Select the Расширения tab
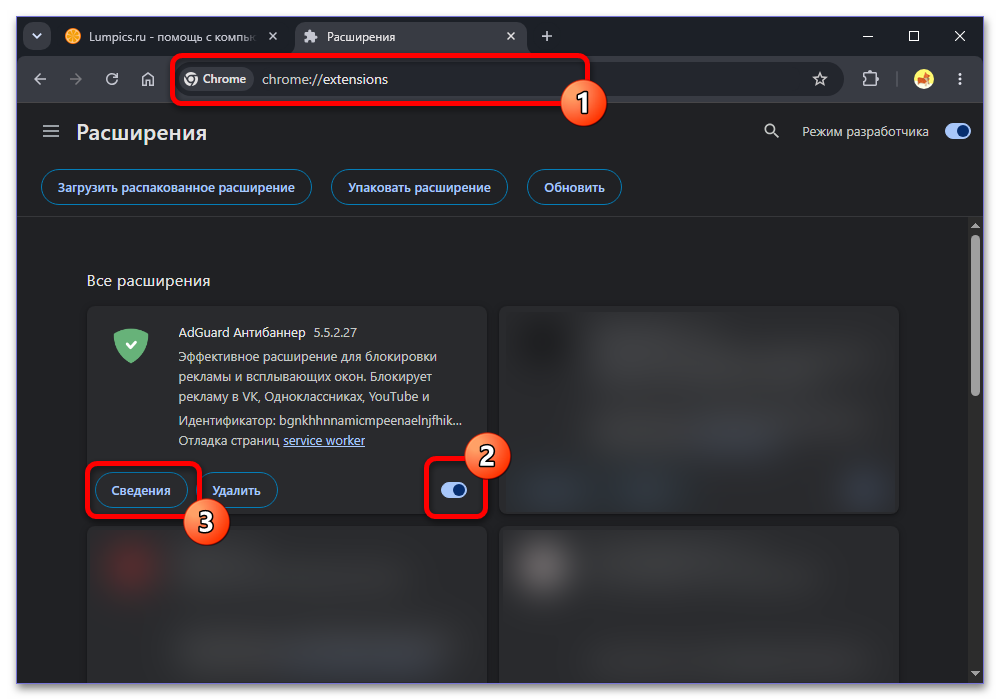Image resolution: width=1000 pixels, height=700 pixels. tap(408, 36)
